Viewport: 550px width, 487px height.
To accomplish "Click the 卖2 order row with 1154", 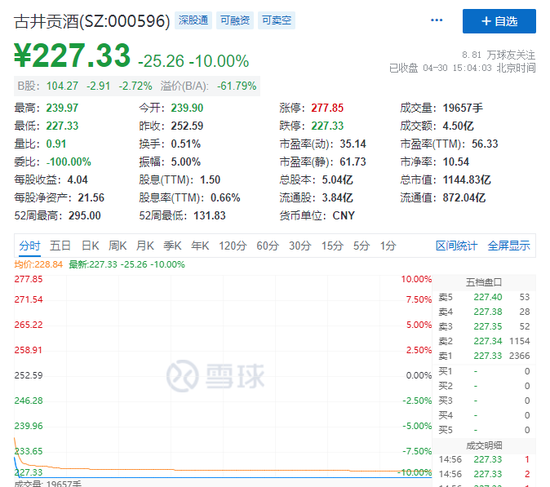I will 484,341.
